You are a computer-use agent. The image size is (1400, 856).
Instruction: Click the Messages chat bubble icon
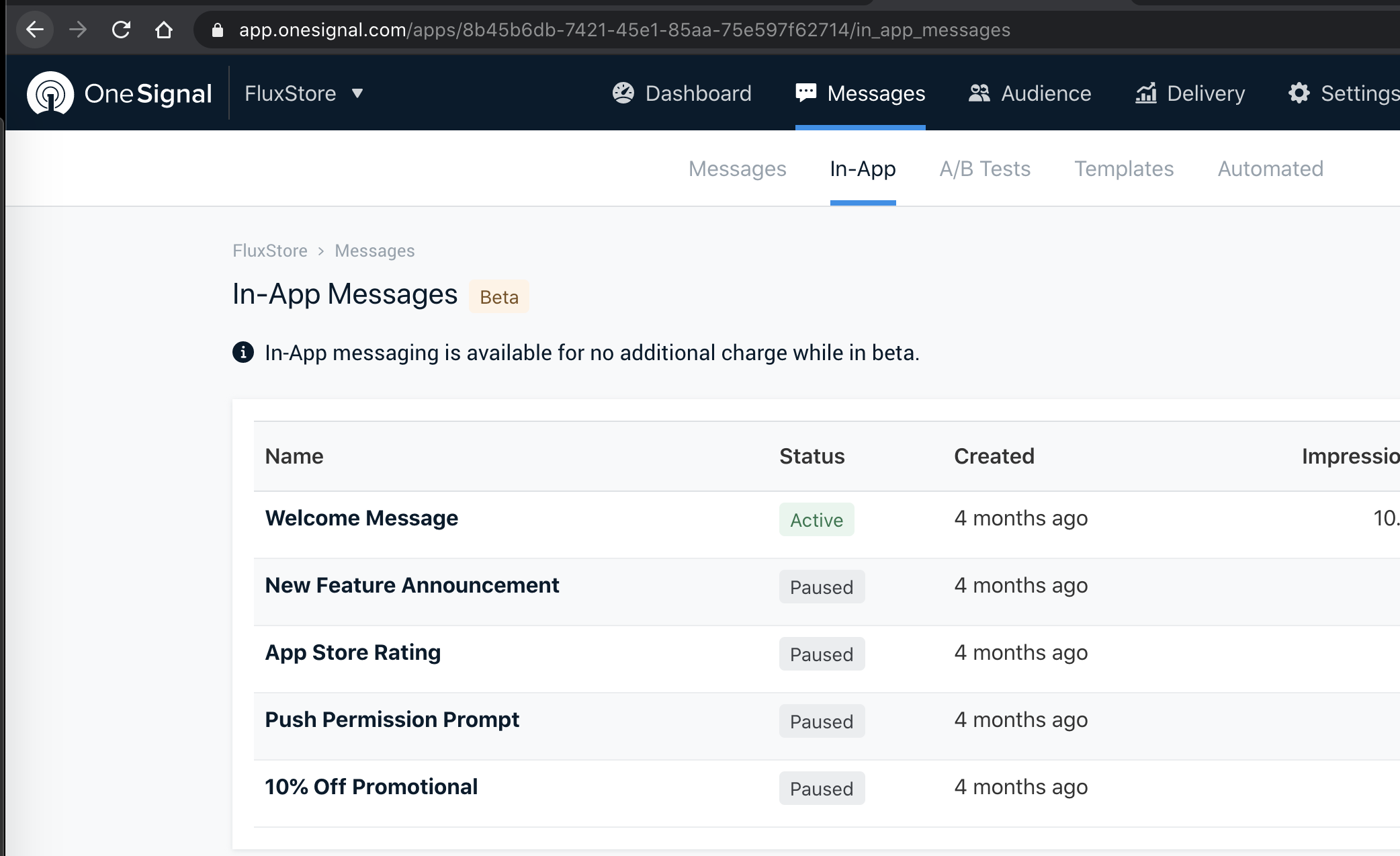pyautogui.click(x=806, y=93)
